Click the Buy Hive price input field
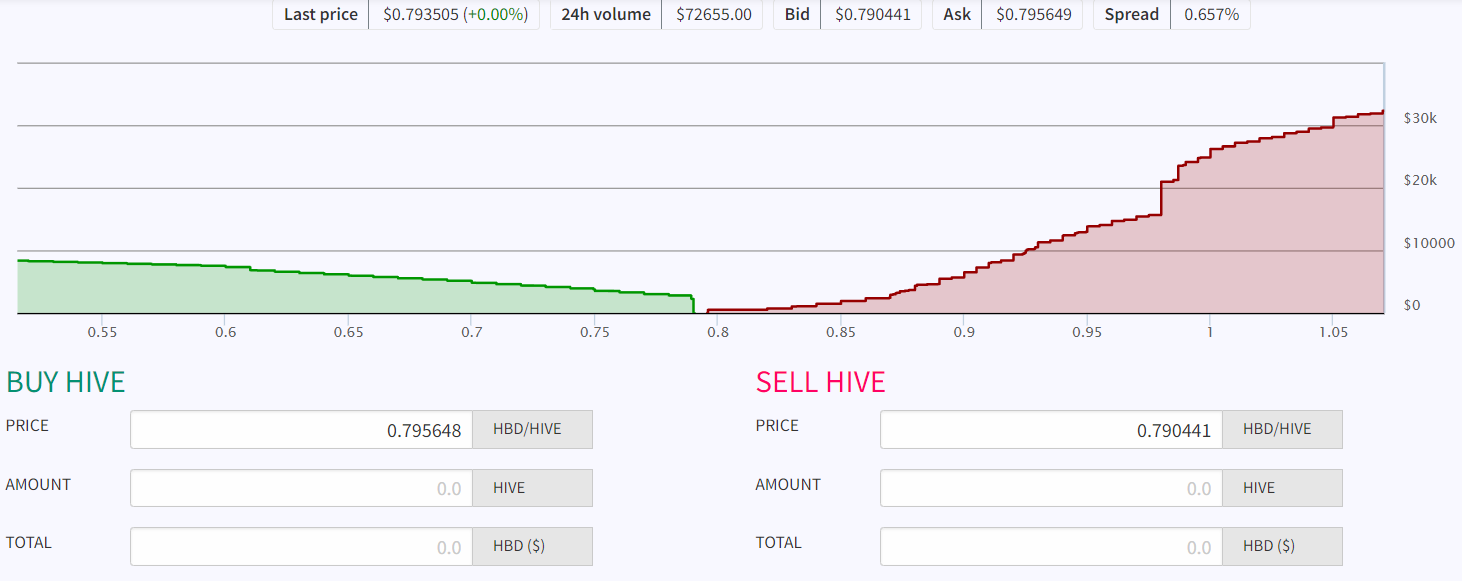This screenshot has height=581, width=1462. [301, 430]
